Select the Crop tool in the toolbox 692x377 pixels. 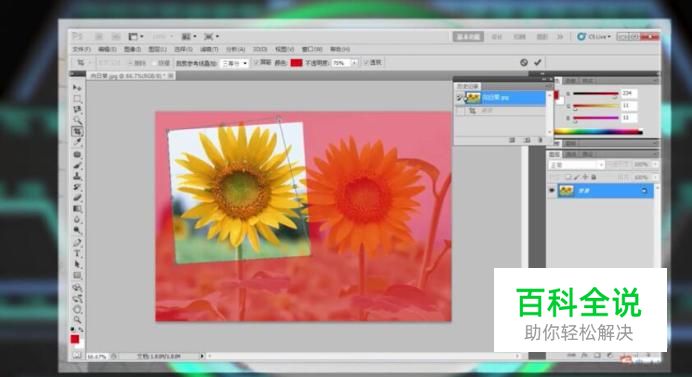[x=77, y=131]
